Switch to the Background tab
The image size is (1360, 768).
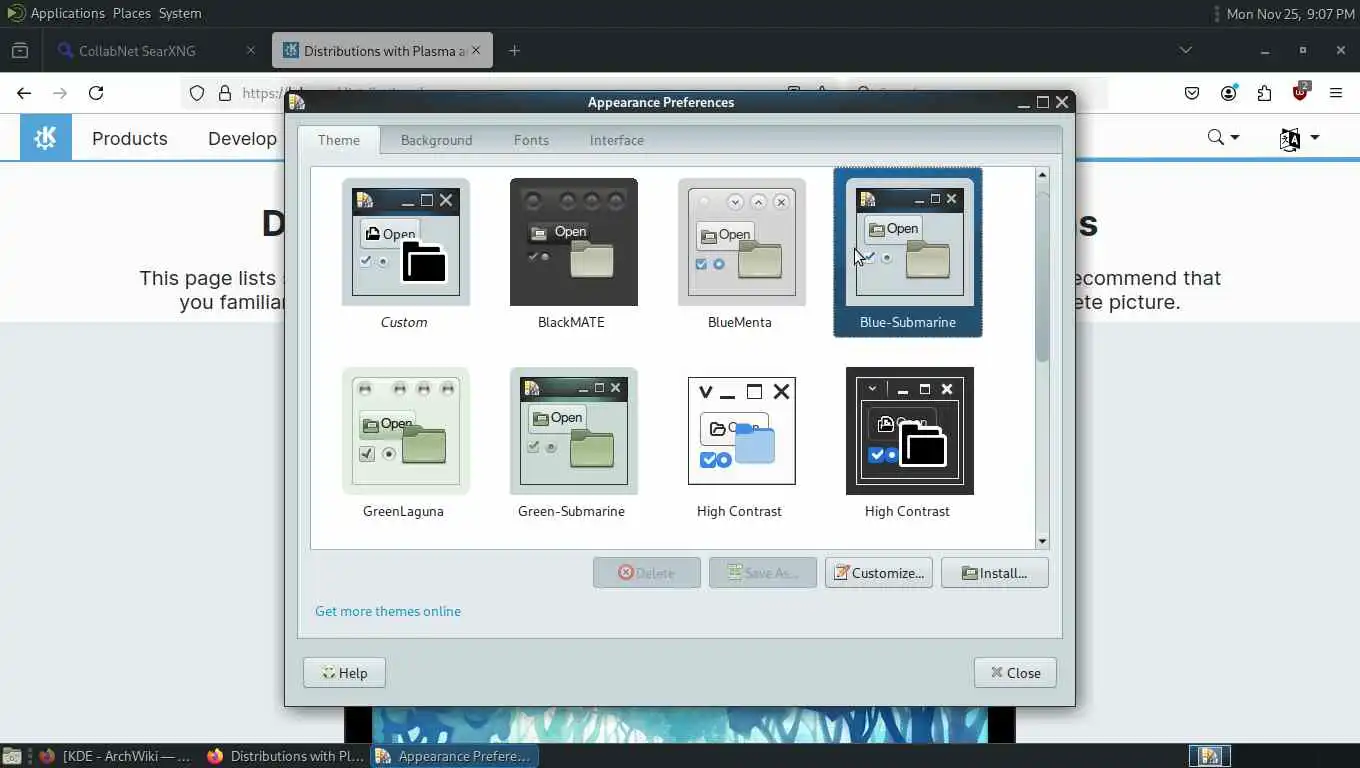[x=436, y=140]
